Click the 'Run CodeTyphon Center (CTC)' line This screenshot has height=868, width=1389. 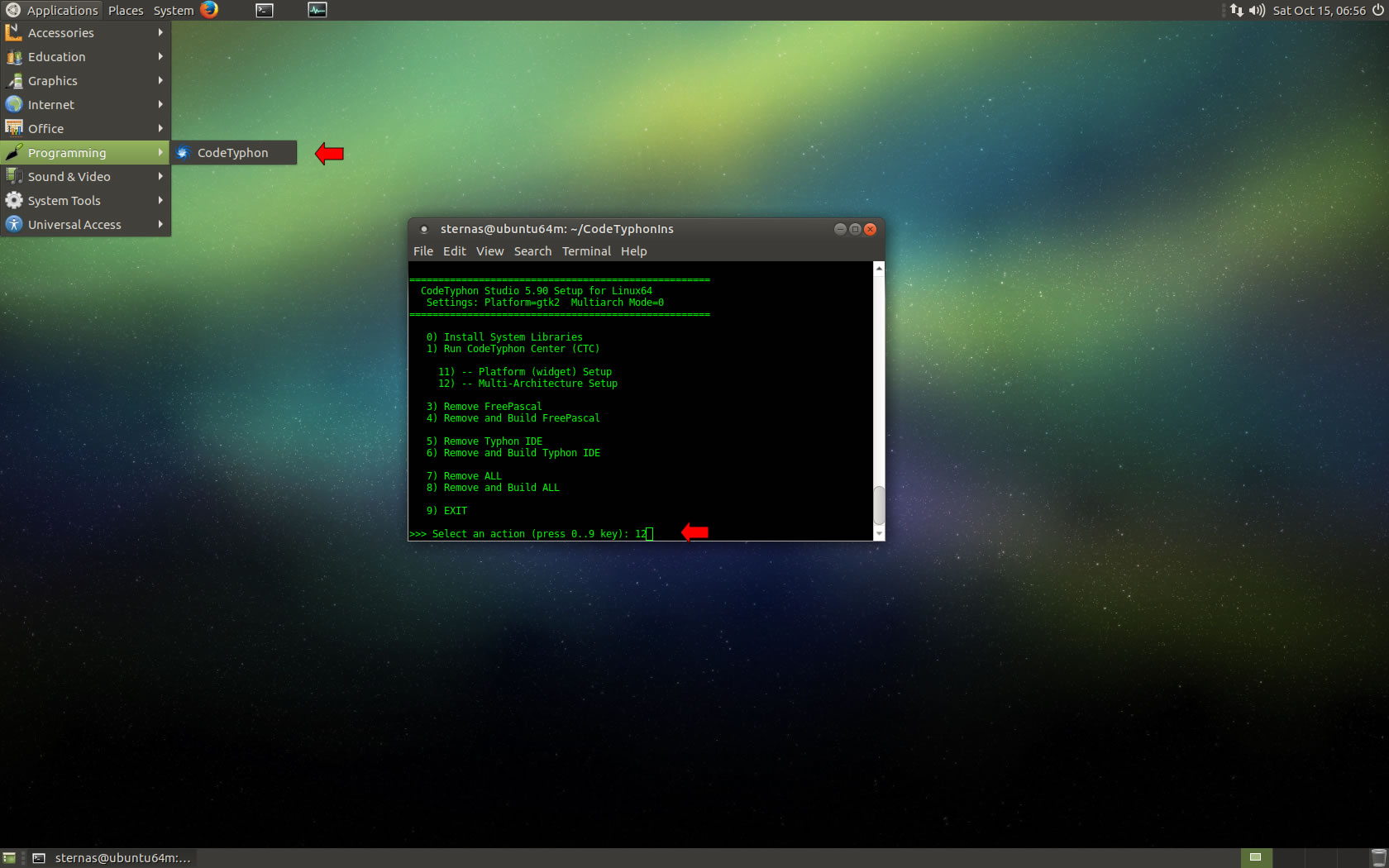click(x=513, y=349)
